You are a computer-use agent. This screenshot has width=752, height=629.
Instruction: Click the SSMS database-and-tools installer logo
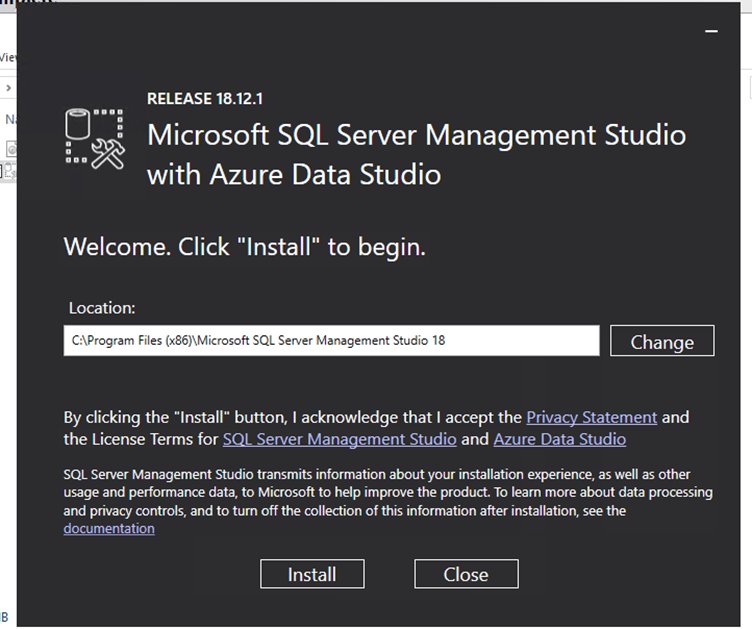[x=95, y=137]
